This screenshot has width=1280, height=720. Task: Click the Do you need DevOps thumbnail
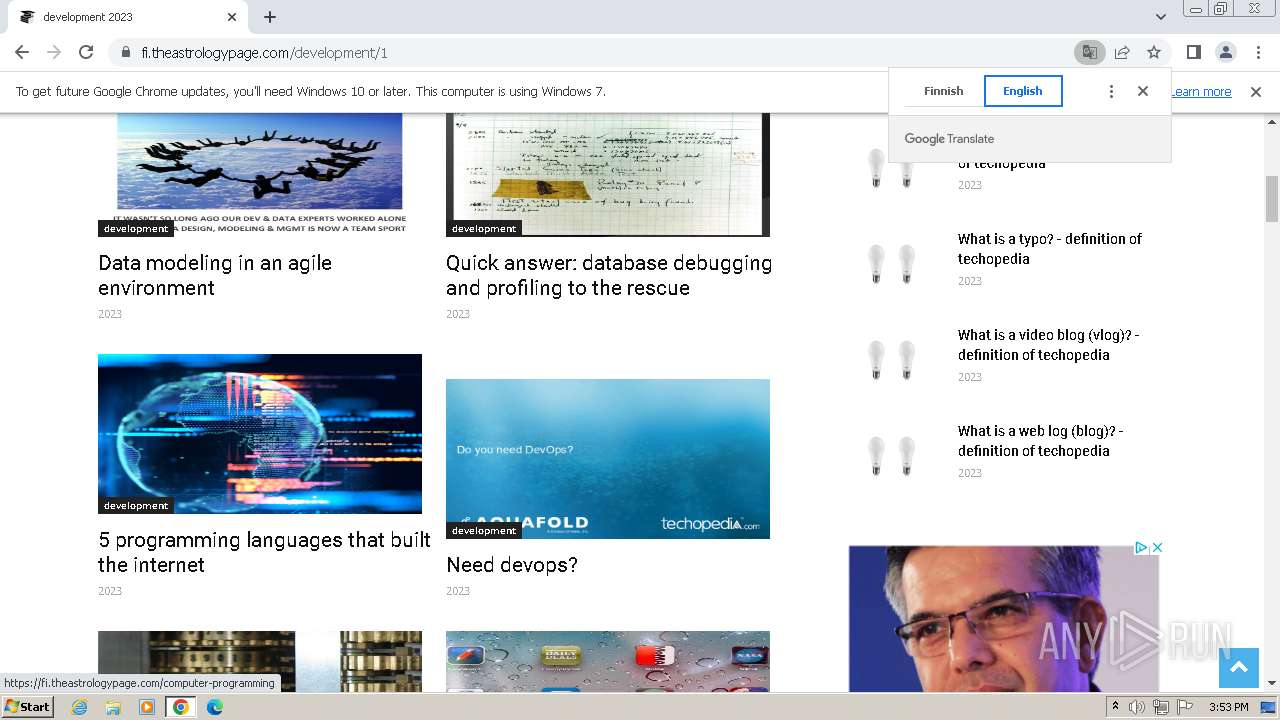point(608,459)
